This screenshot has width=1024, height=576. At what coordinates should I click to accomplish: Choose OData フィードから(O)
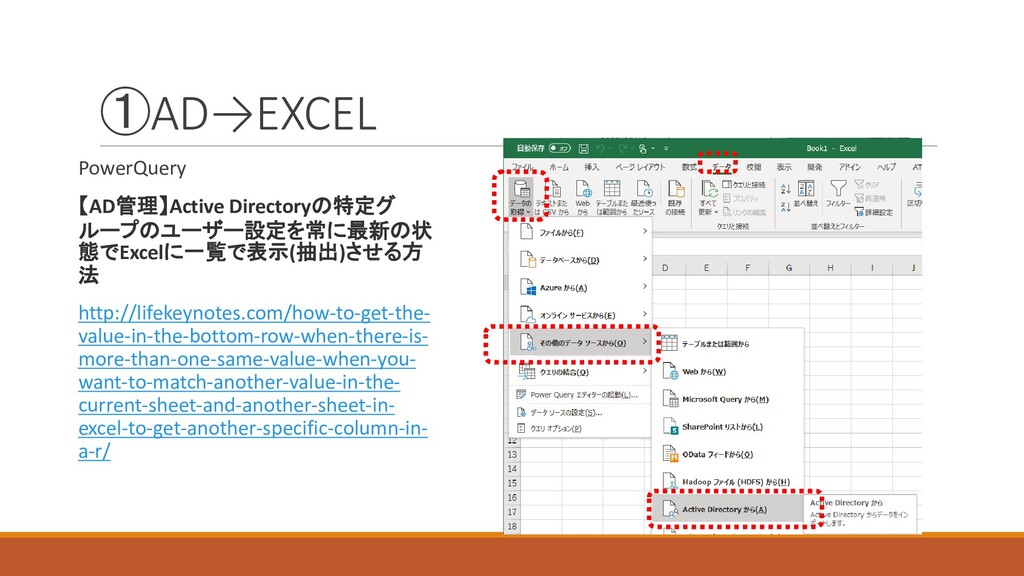728,454
